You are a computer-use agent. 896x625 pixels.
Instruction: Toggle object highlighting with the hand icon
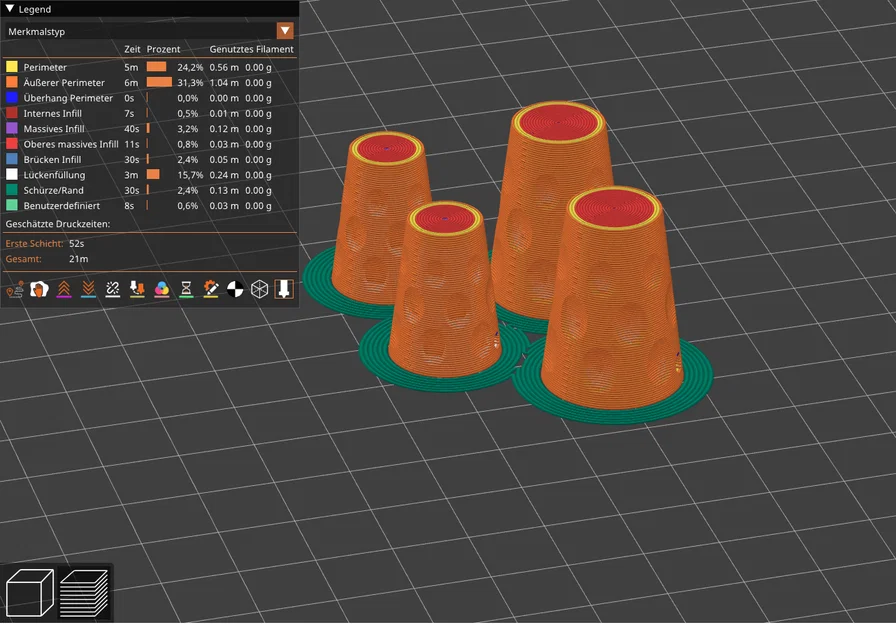(38, 289)
